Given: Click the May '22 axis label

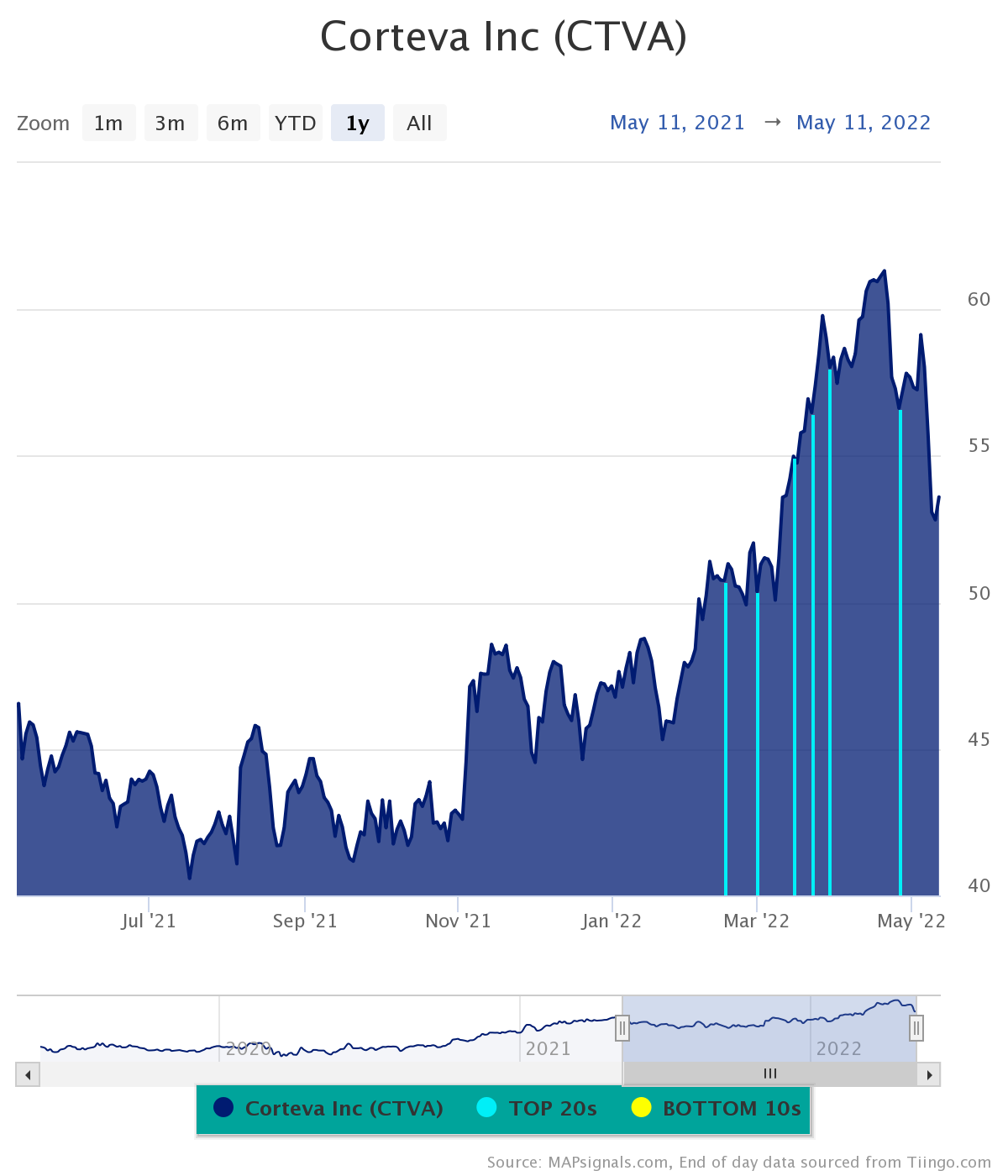Looking at the screenshot, I should [911, 921].
